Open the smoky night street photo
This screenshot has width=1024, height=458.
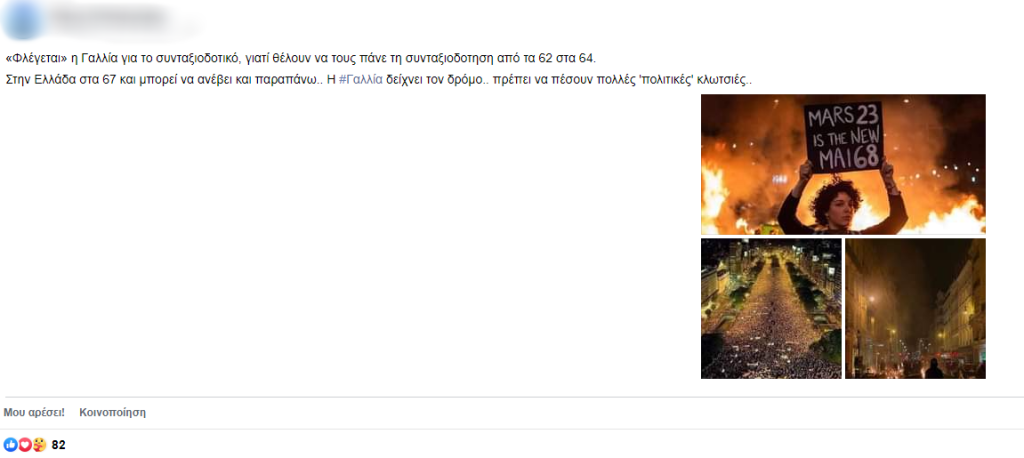915,308
